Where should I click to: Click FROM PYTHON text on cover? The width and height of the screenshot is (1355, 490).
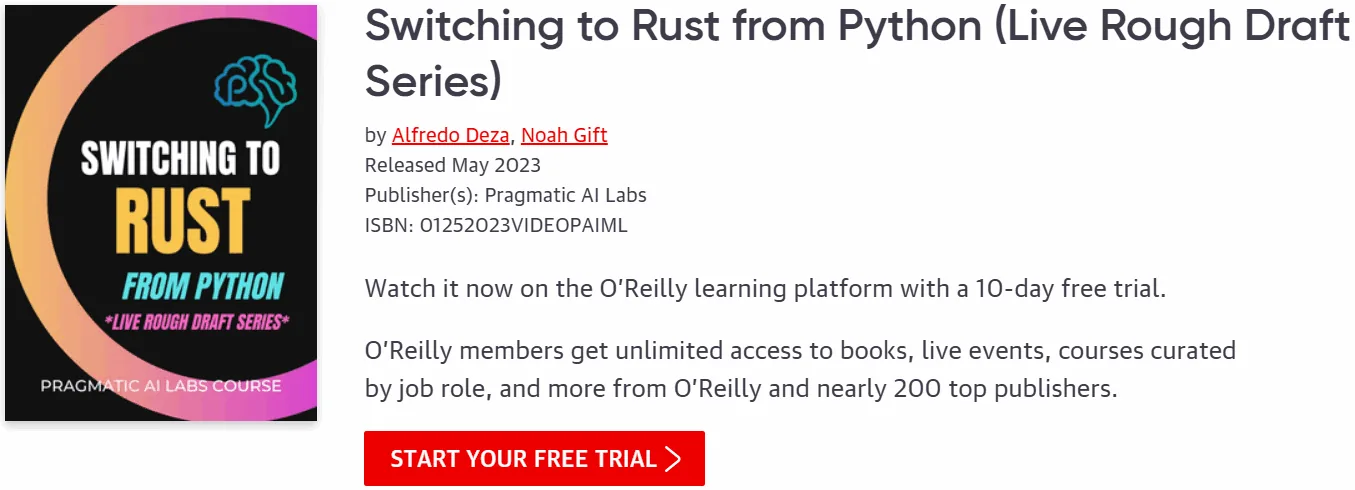pyautogui.click(x=202, y=286)
